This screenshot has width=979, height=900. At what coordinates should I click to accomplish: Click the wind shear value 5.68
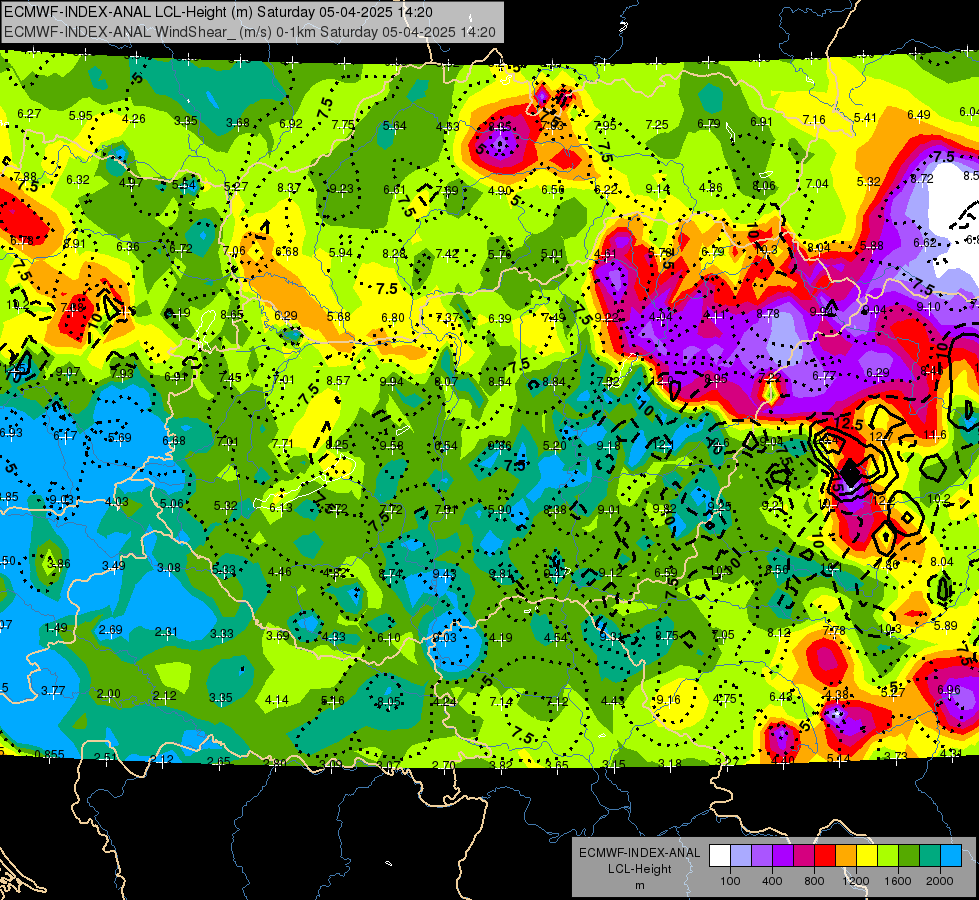click(338, 317)
